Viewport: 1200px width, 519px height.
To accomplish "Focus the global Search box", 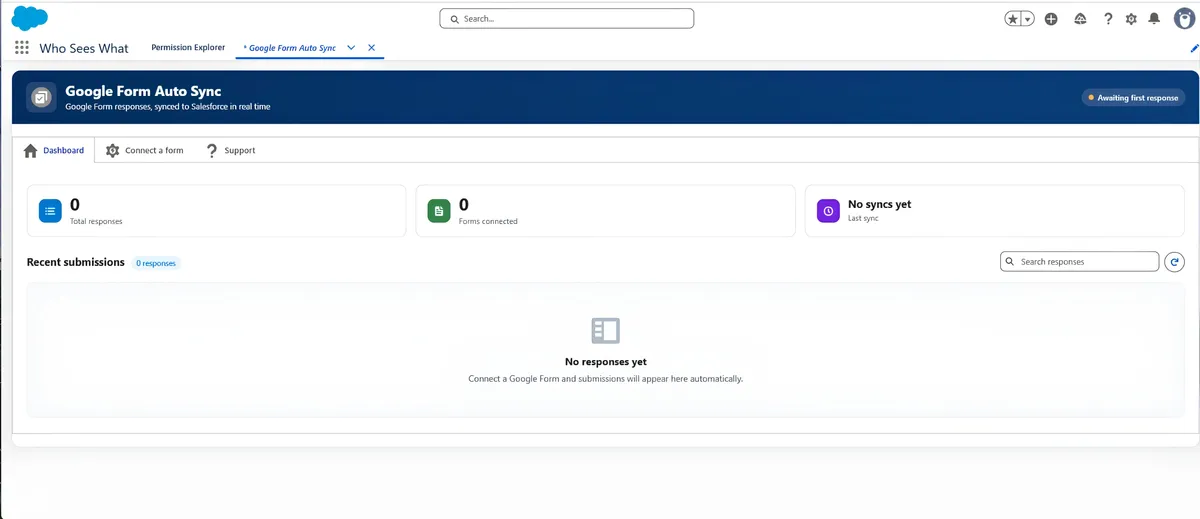I will coord(566,19).
